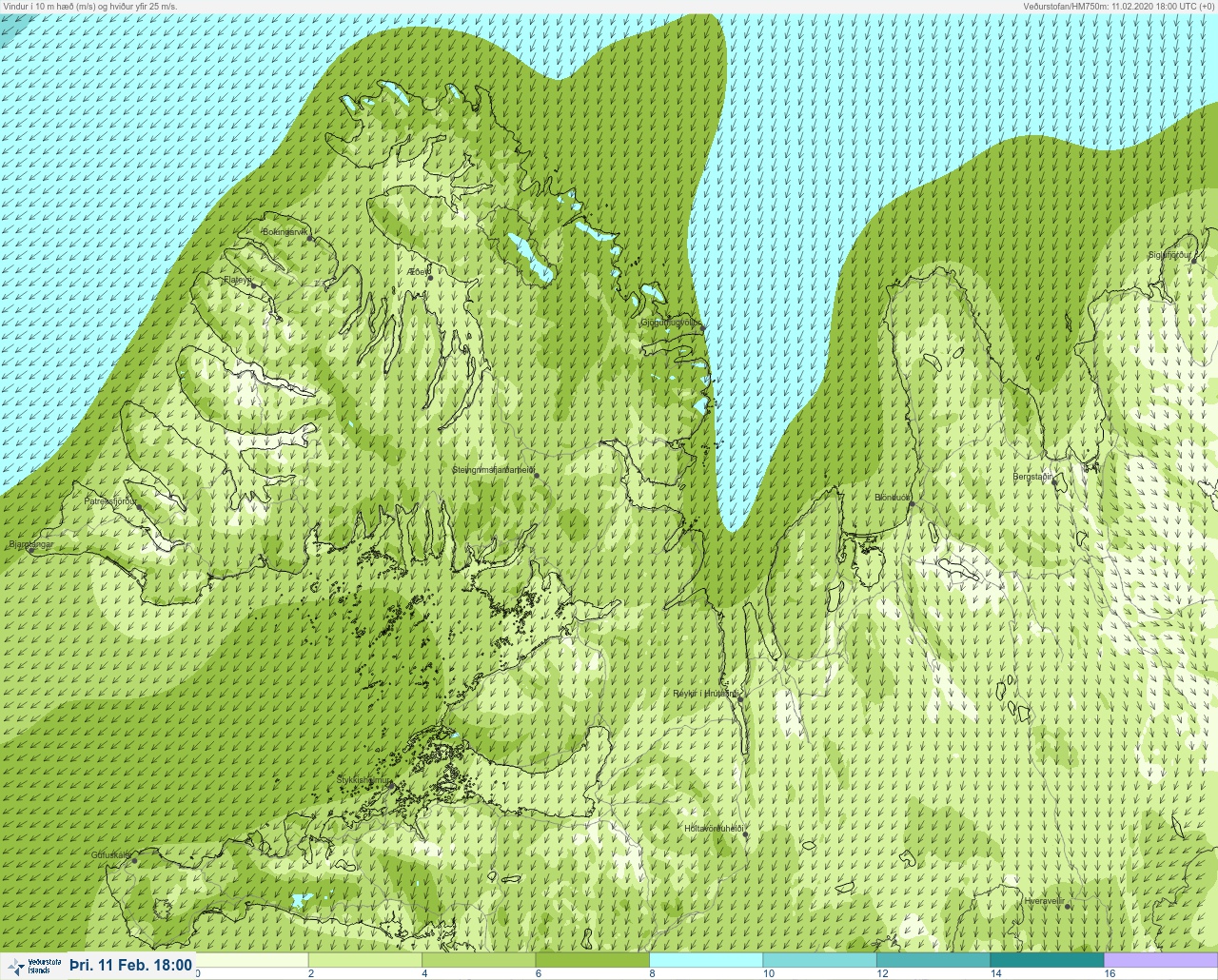Click the legend value 14

tap(995, 974)
